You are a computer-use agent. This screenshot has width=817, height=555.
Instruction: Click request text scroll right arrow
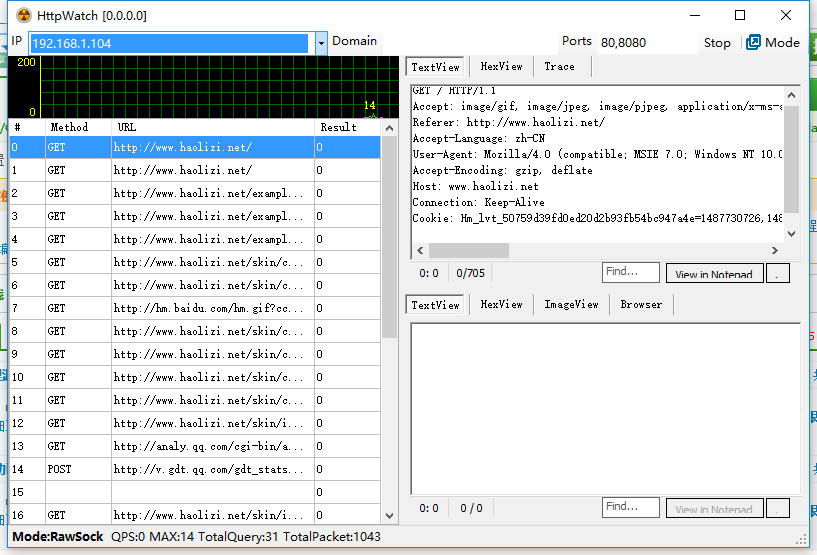775,250
